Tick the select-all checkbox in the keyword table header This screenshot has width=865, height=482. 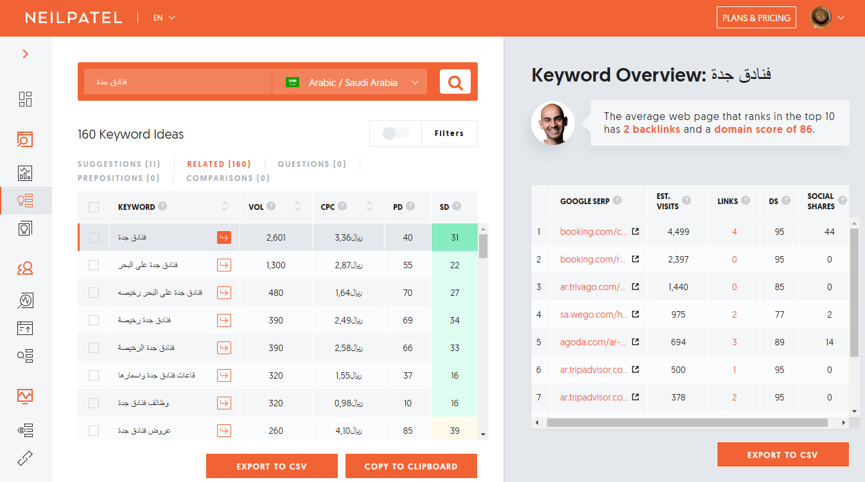point(94,207)
